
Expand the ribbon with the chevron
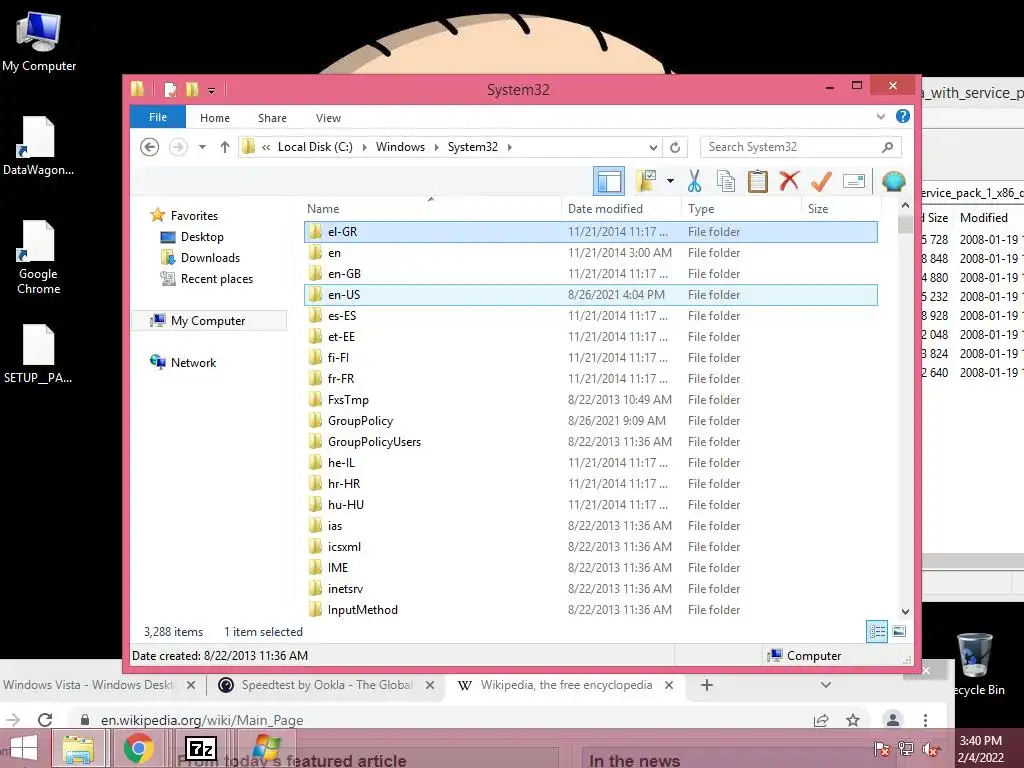coord(880,117)
